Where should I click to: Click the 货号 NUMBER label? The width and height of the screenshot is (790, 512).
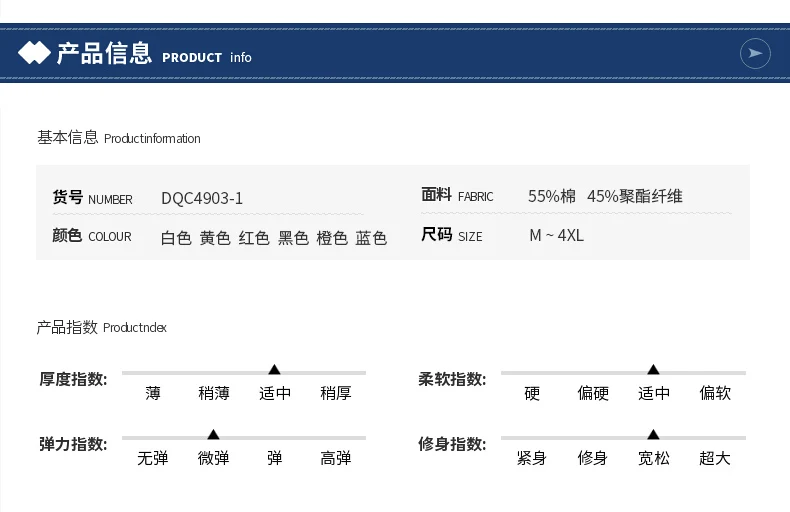[x=93, y=198]
